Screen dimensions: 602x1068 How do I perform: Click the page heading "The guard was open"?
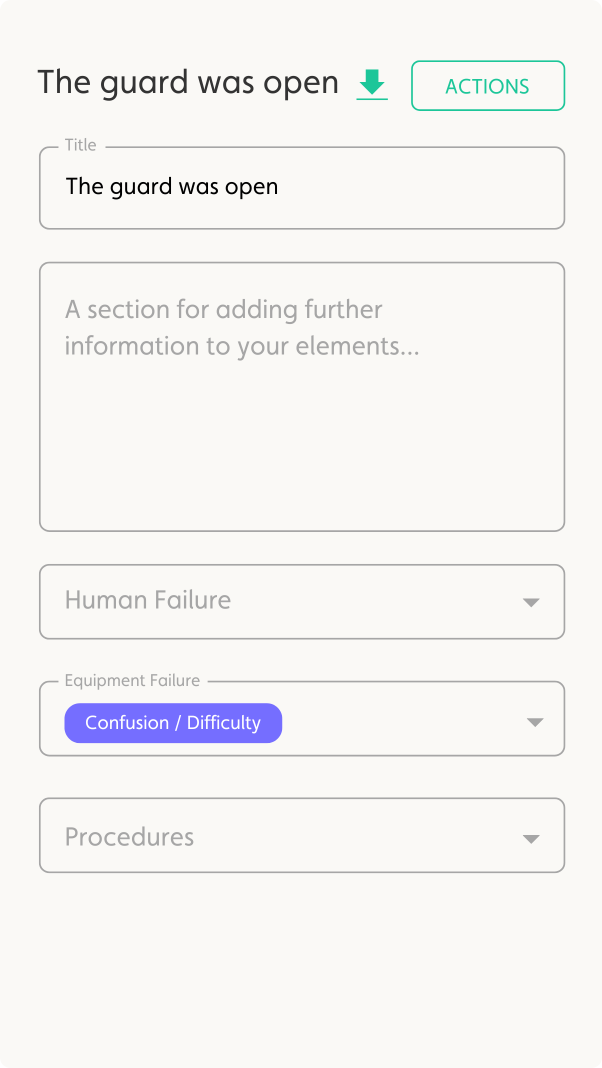(188, 83)
